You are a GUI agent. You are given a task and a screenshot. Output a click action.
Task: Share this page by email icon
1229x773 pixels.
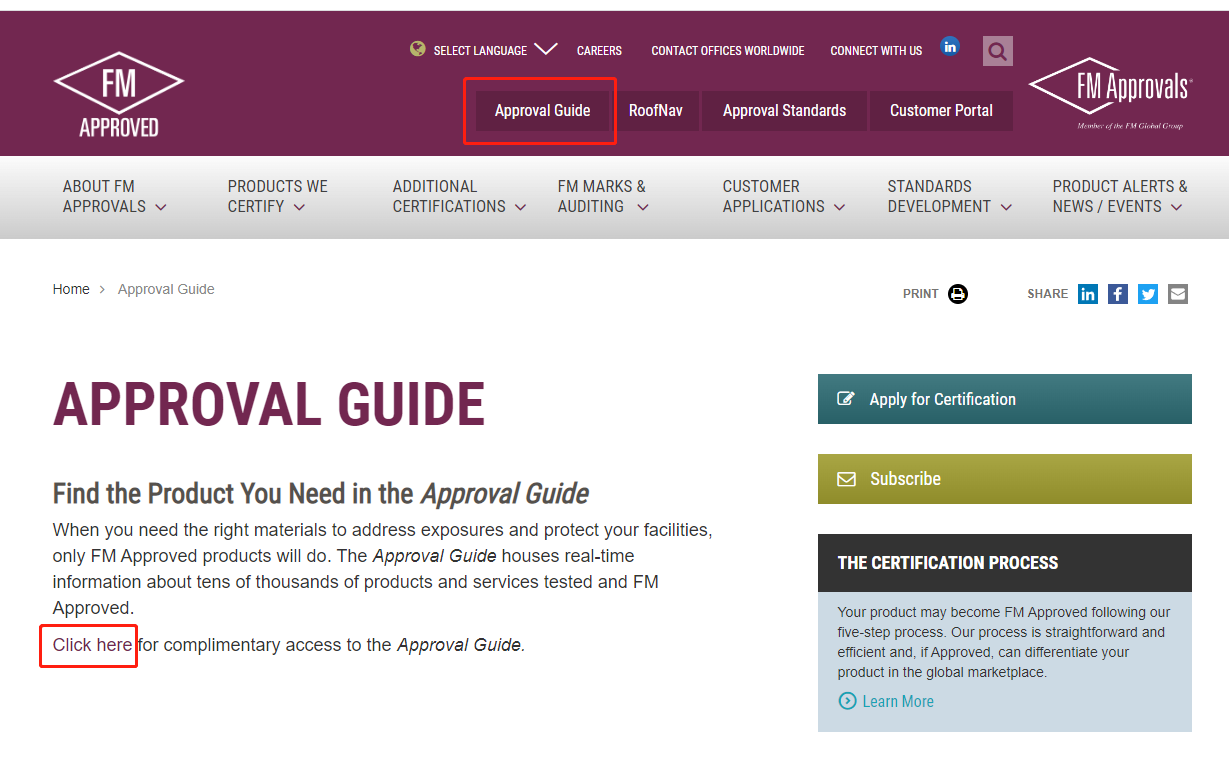coord(1178,294)
